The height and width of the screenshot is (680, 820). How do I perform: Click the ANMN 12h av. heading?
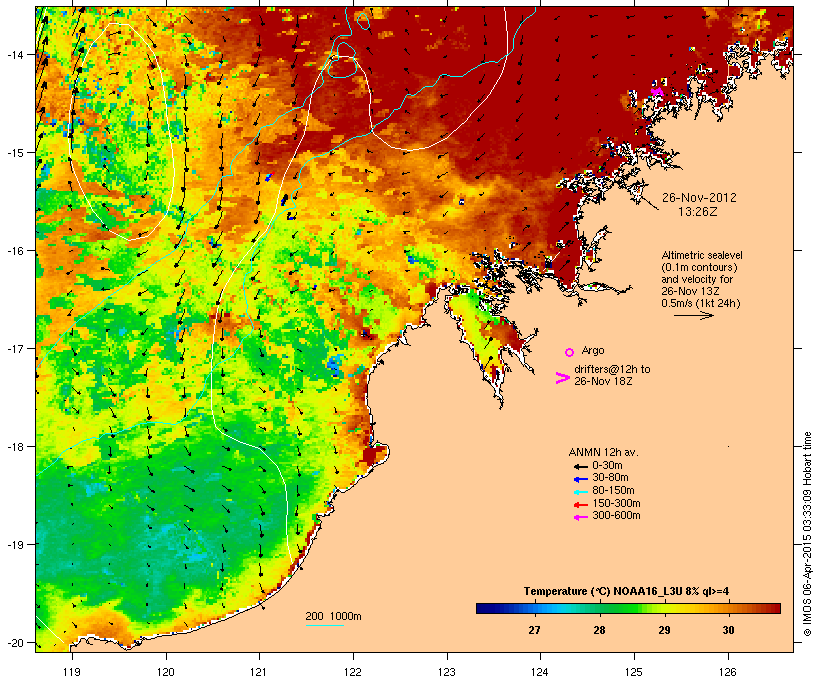coord(603,452)
